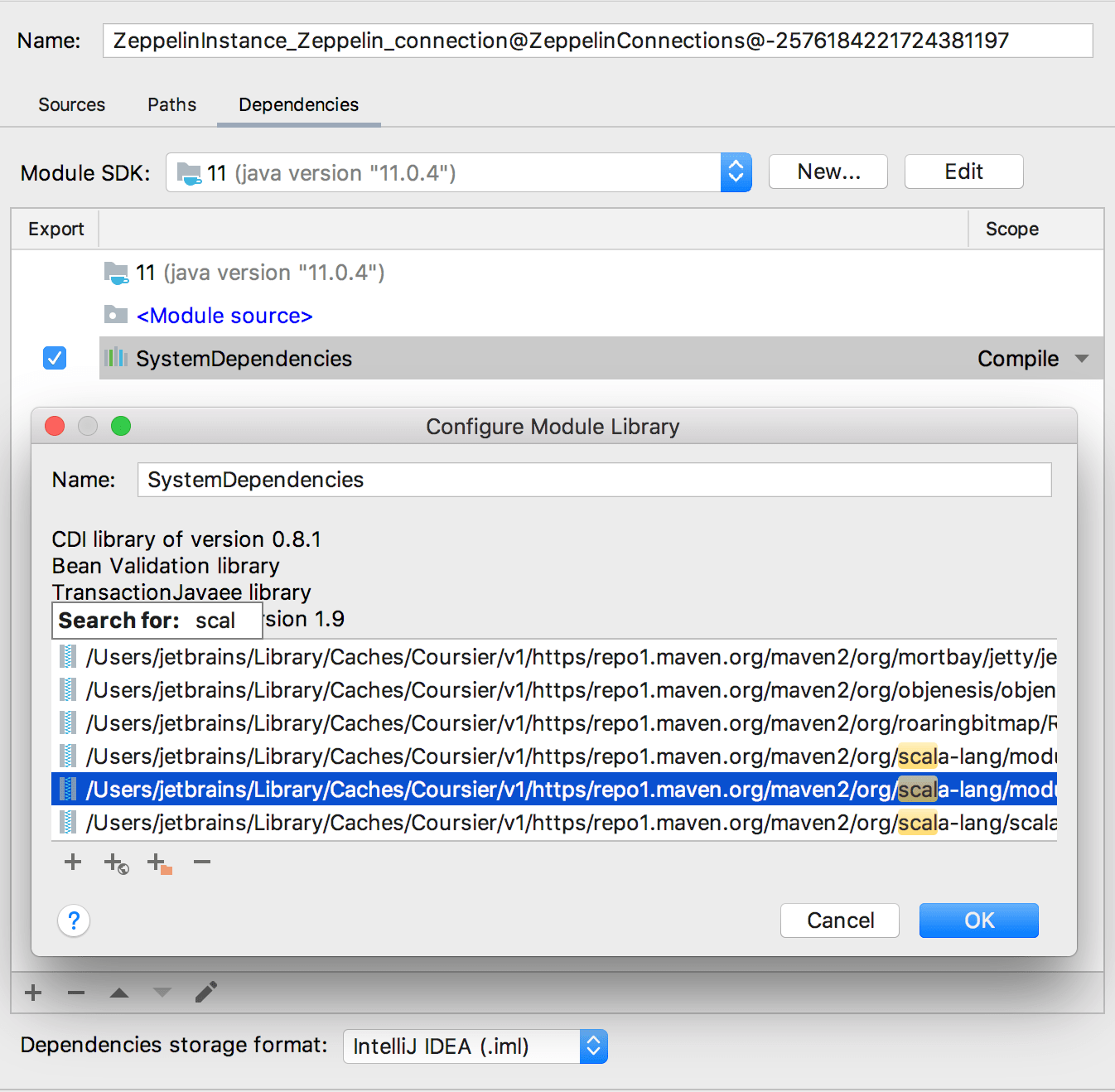Edit the selected dependency with pencil icon
This screenshot has width=1115, height=1092.
[205, 992]
